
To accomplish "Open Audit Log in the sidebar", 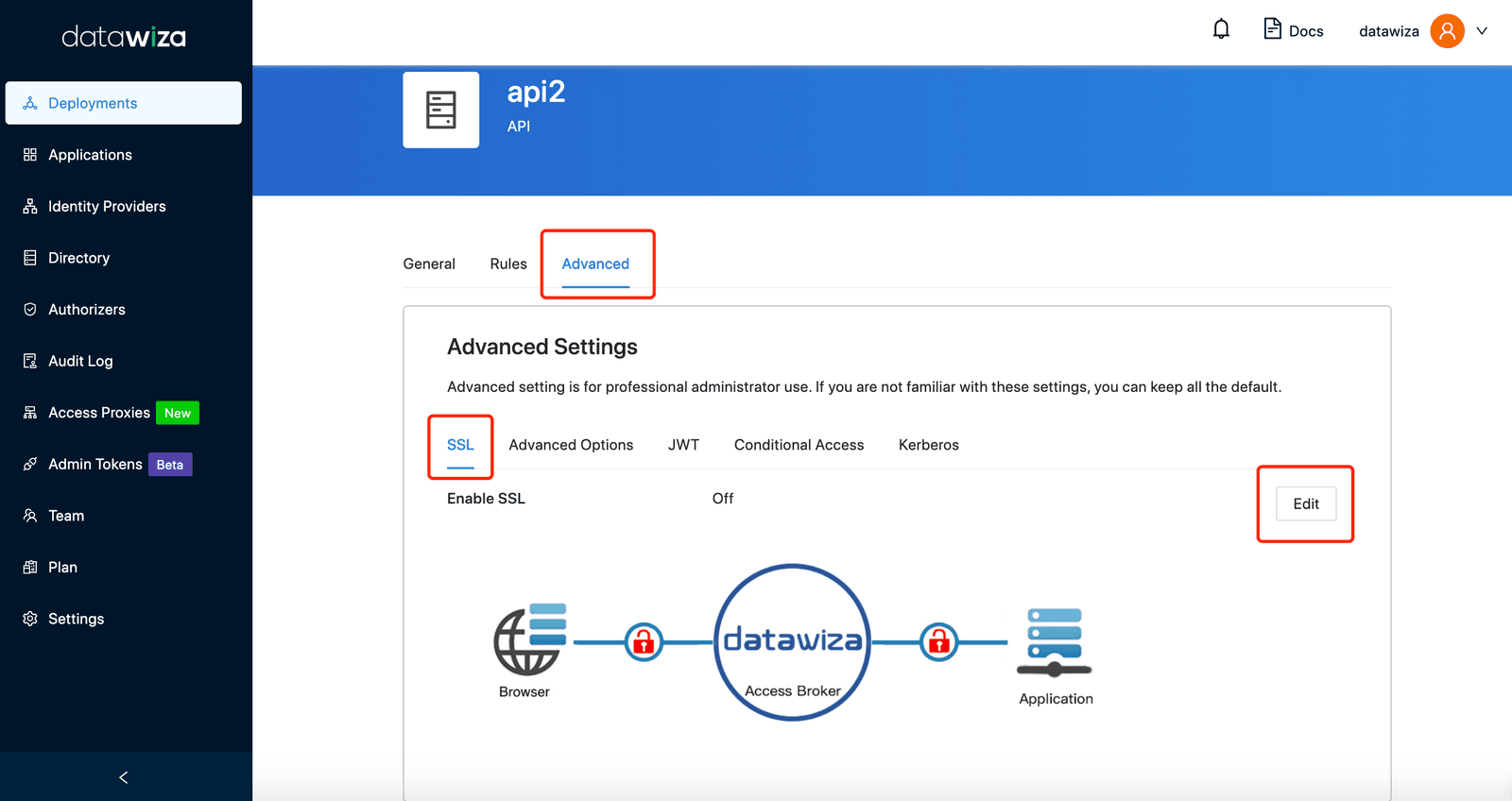I will tap(80, 361).
